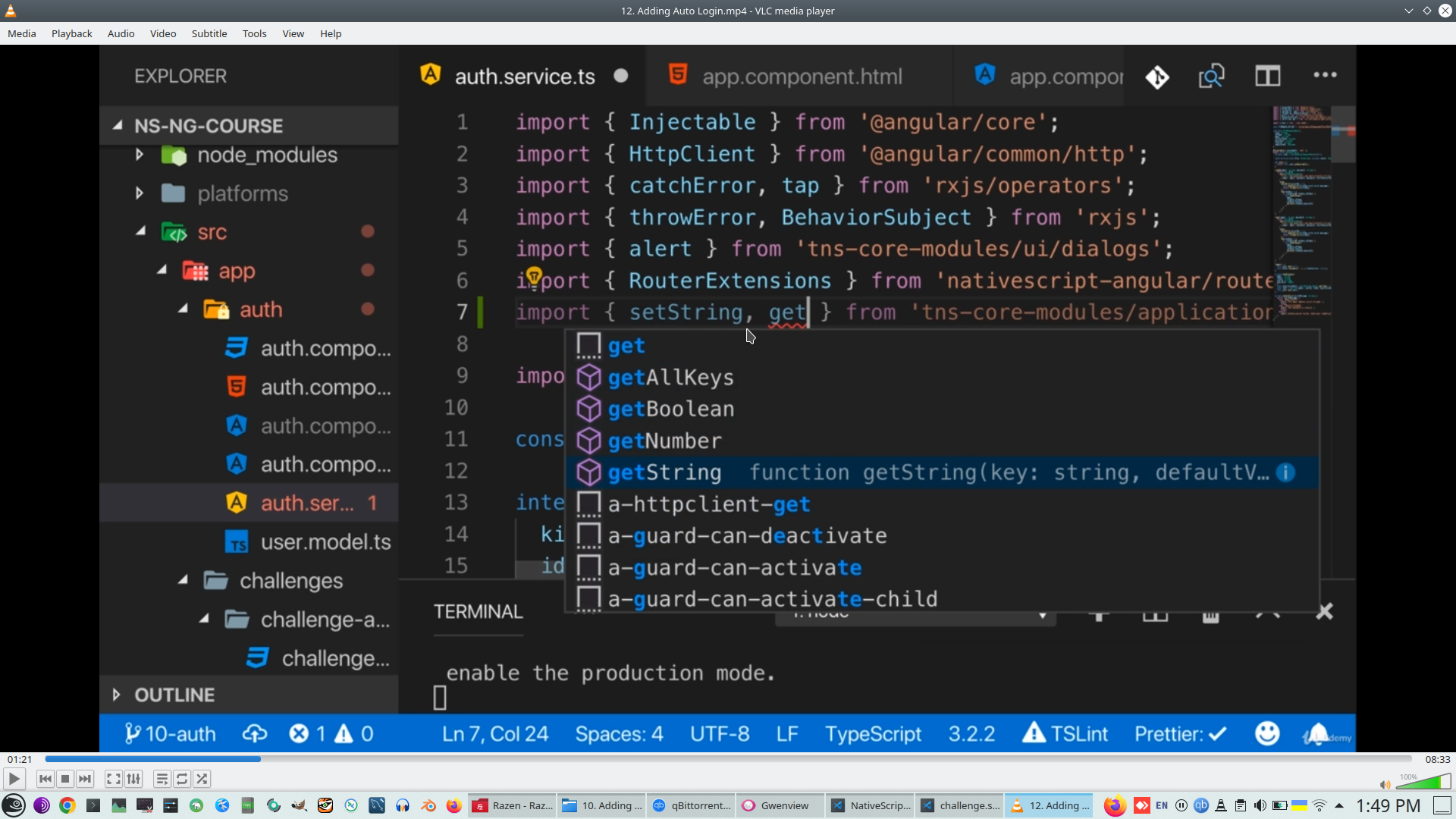Viewport: 1456px width, 819px height.
Task: Open Google Chrome from taskbar
Action: (x=67, y=805)
